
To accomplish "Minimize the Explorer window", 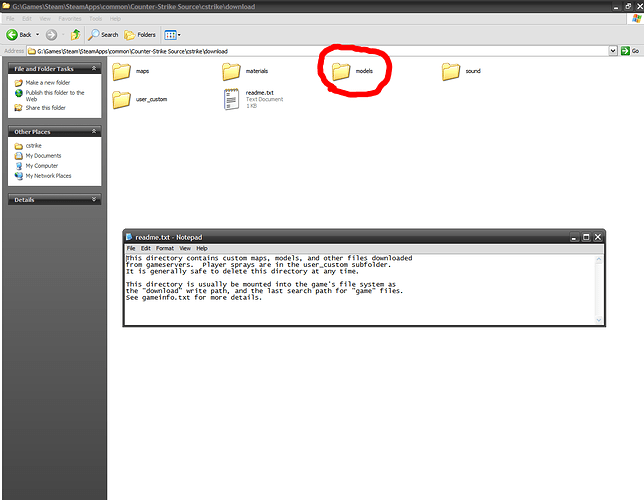I will point(616,6).
